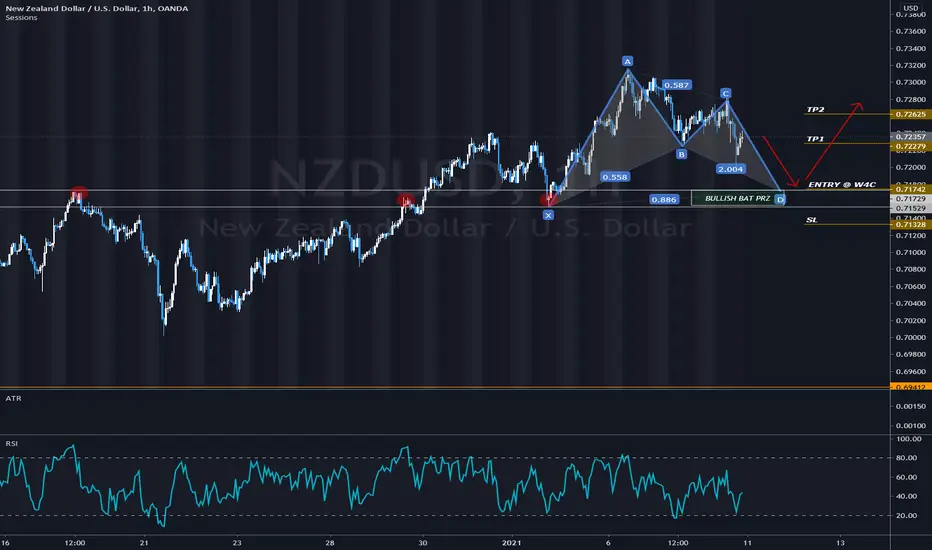Click the 0.73000 price axis value
The image size is (932, 550).
pyautogui.click(x=911, y=83)
